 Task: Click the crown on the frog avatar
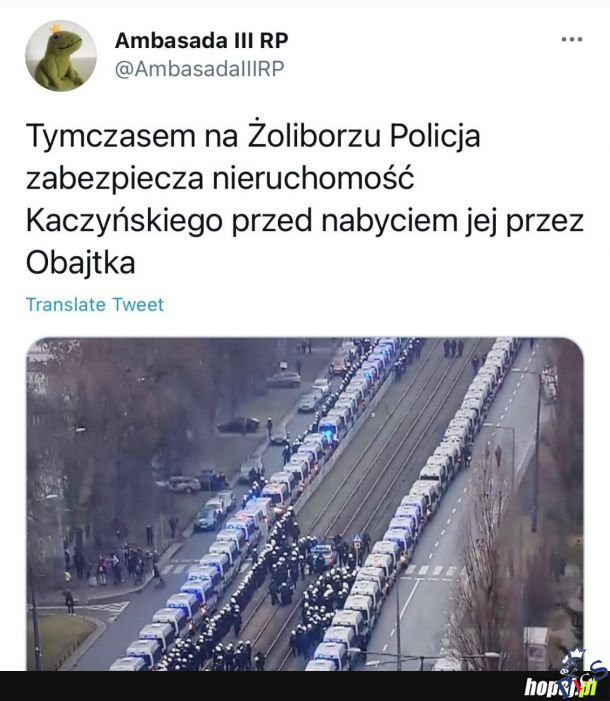point(55,29)
